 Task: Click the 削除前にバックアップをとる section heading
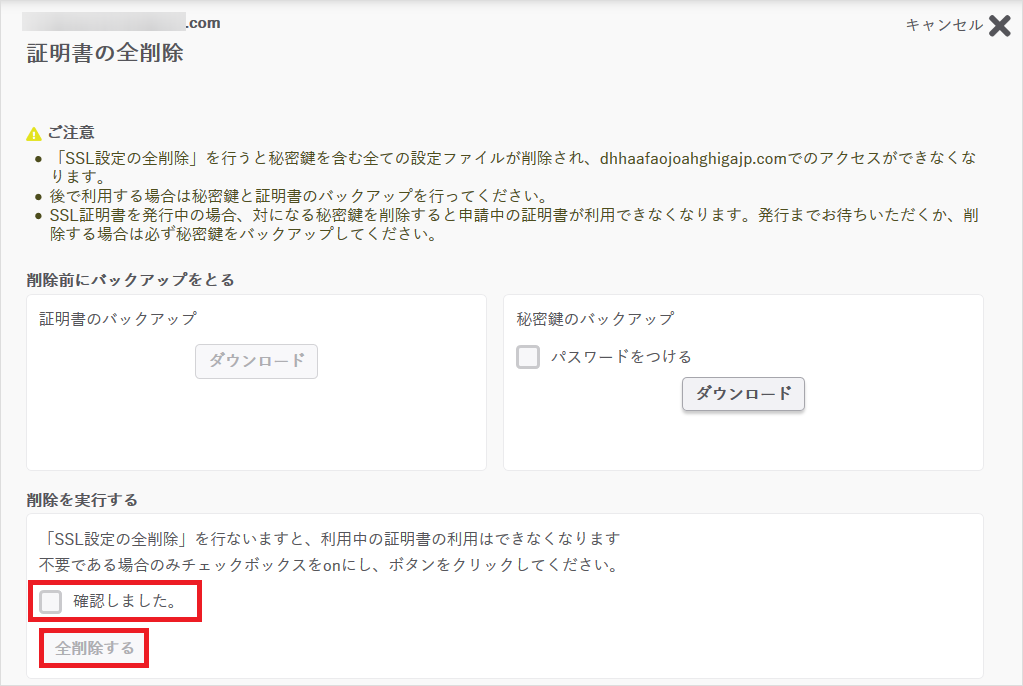pyautogui.click(x=131, y=280)
